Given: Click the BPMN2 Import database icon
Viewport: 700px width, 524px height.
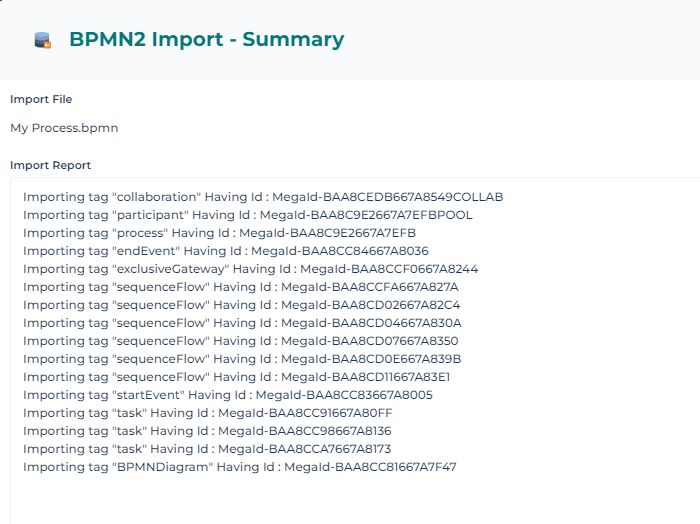Looking at the screenshot, I should coord(42,40).
